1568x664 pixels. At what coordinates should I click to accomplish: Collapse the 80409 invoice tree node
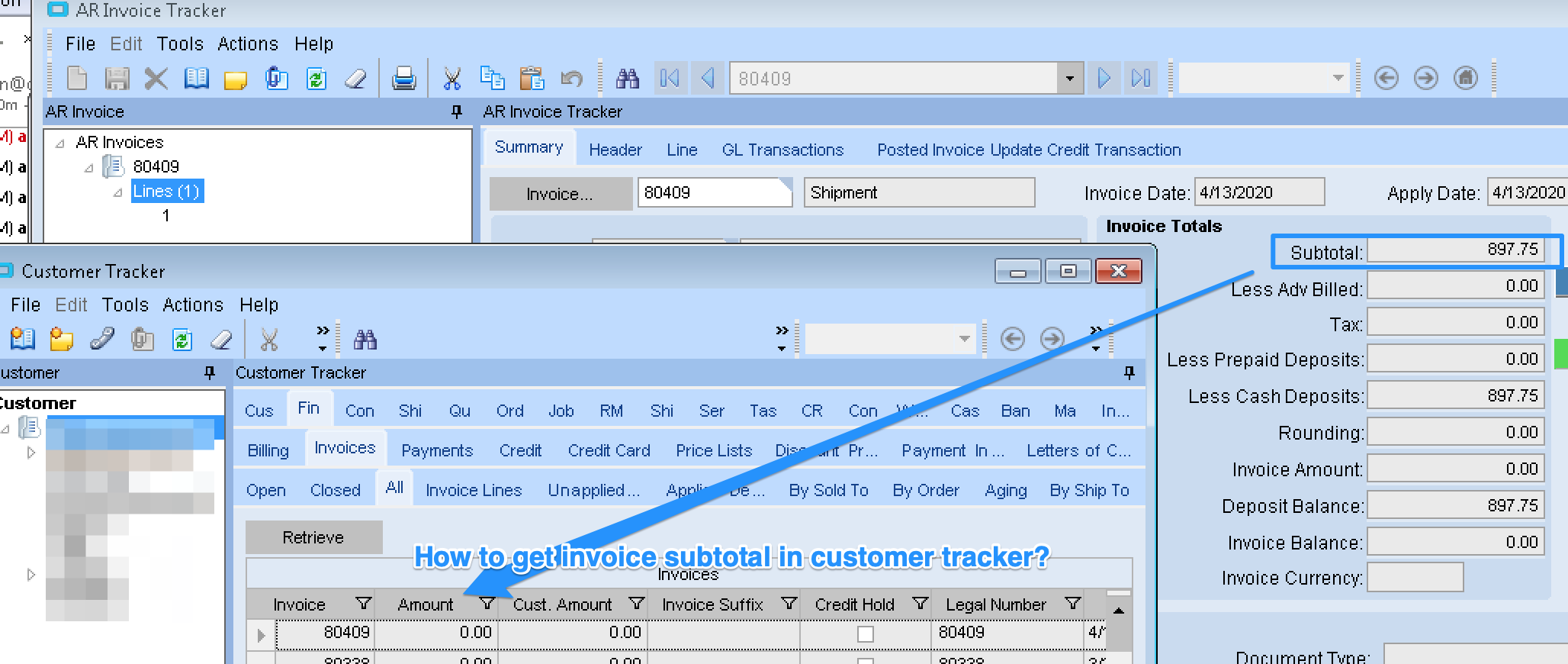click(88, 168)
